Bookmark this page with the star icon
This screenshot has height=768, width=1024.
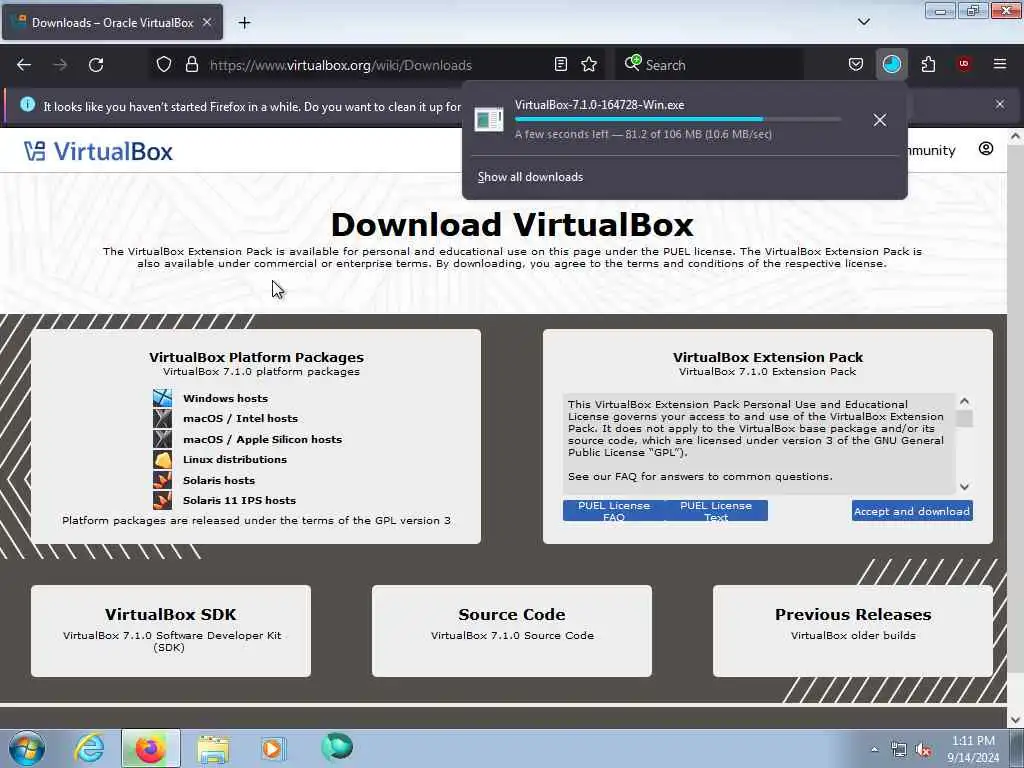588,65
